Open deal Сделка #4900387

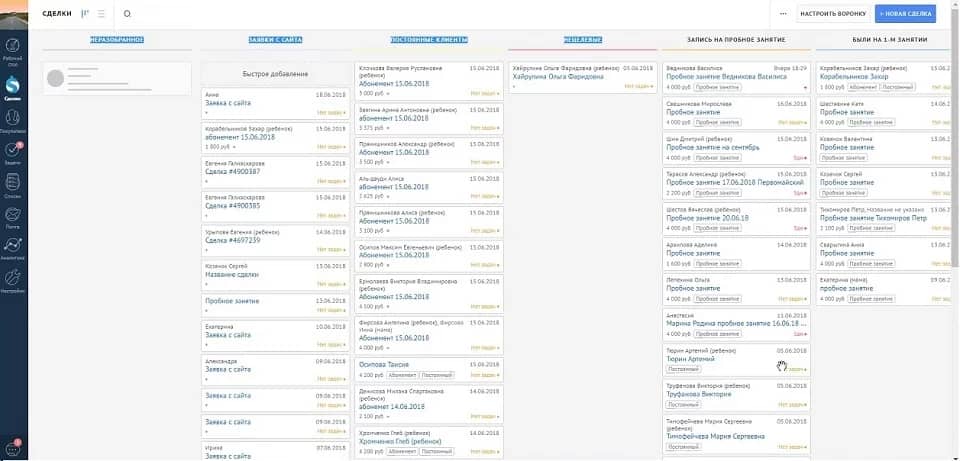233,172
